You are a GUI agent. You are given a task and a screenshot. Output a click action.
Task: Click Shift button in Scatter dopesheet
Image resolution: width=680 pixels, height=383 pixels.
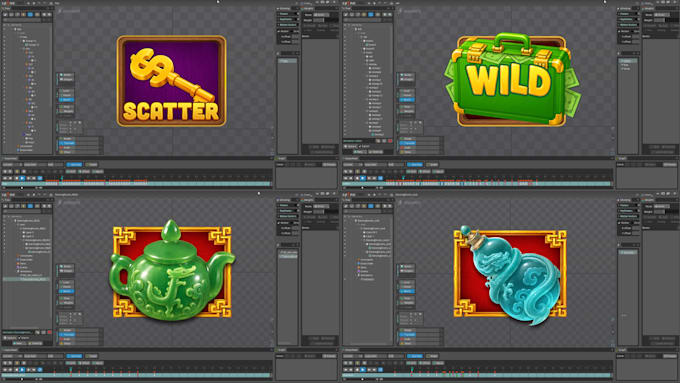71,171
